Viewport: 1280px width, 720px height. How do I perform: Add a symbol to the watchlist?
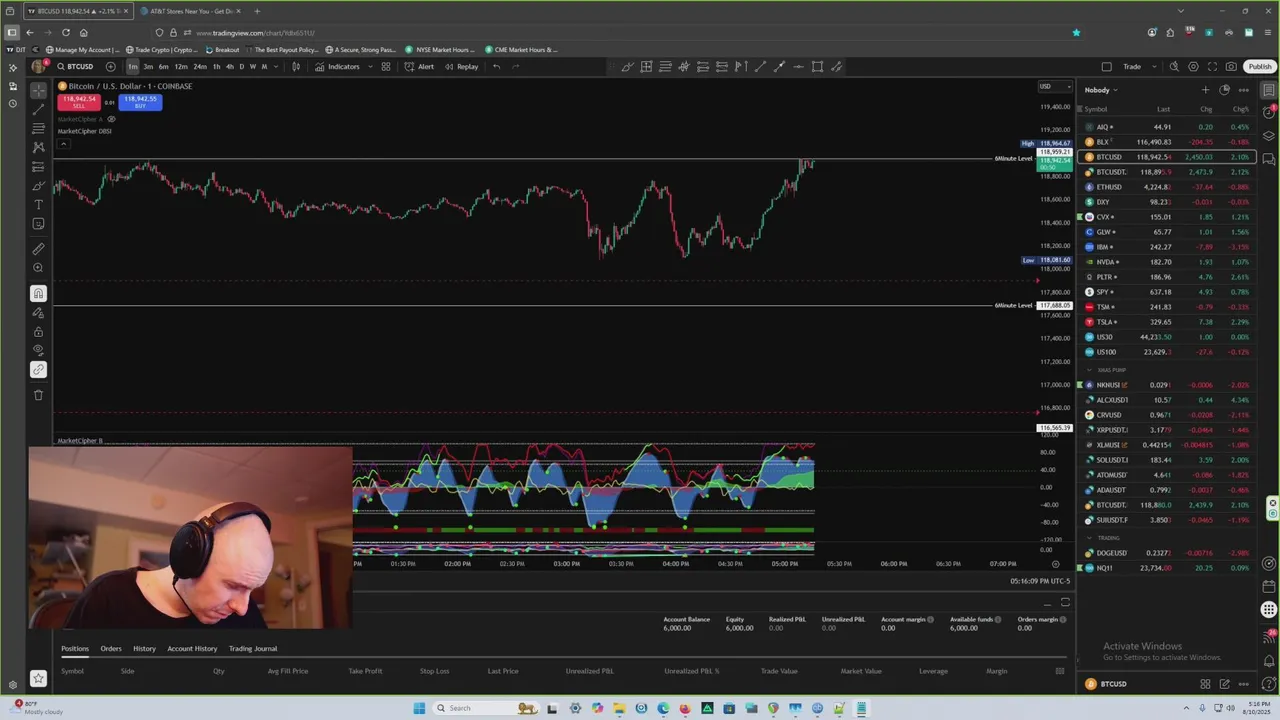[1205, 90]
